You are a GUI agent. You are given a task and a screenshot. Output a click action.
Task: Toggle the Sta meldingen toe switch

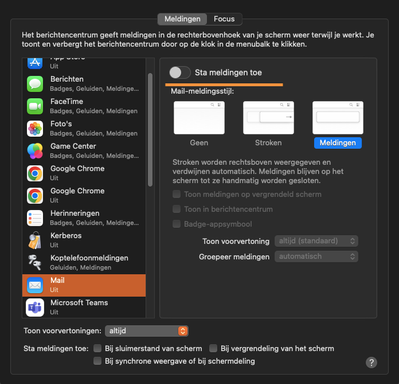pos(180,72)
